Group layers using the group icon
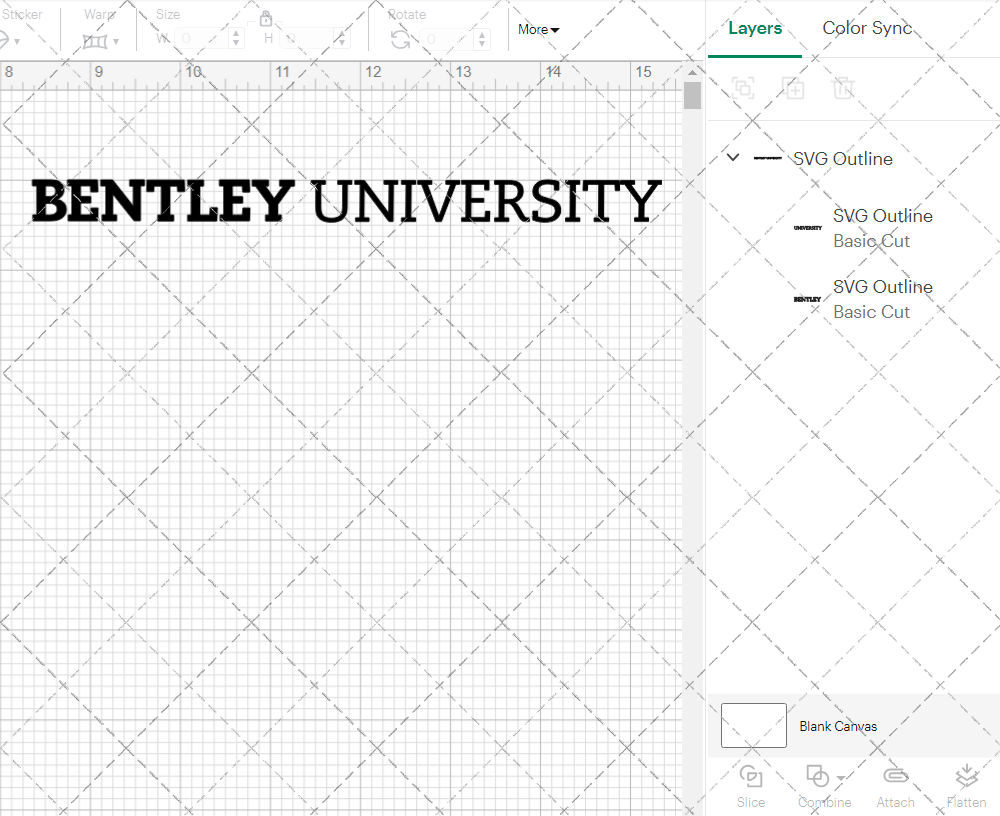This screenshot has width=1000, height=816. click(x=744, y=88)
